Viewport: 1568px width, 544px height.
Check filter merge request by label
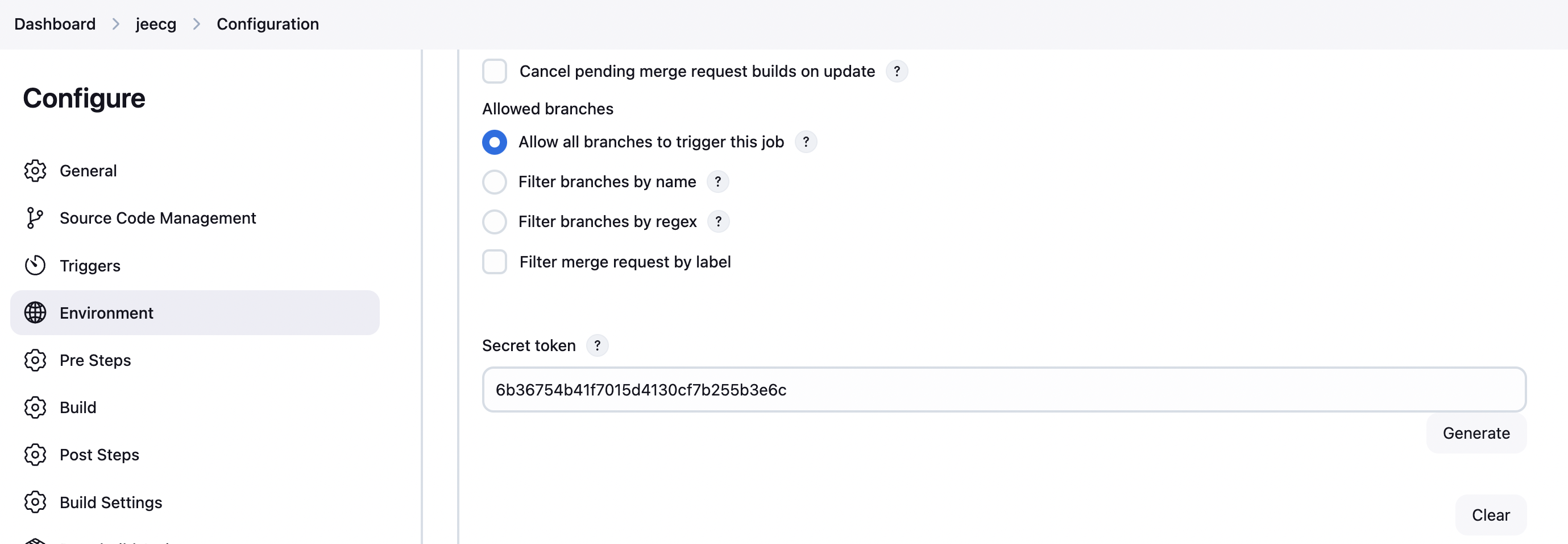pyautogui.click(x=495, y=261)
